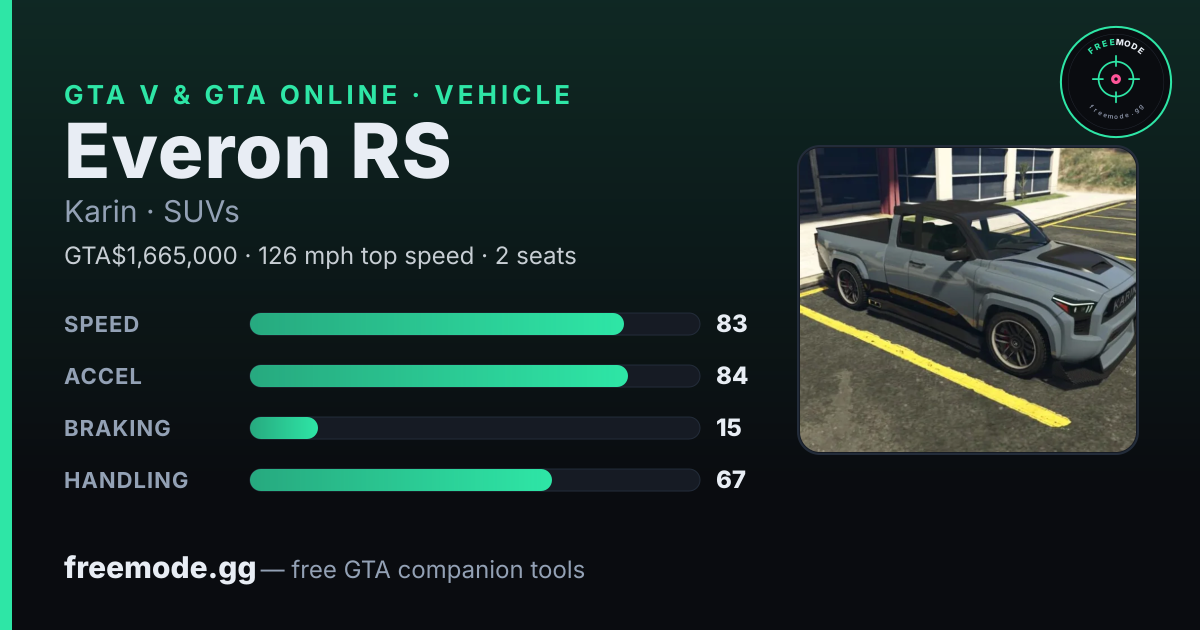Open the Everon RS vehicle photo
The image size is (1200, 630).
pyautogui.click(x=968, y=300)
